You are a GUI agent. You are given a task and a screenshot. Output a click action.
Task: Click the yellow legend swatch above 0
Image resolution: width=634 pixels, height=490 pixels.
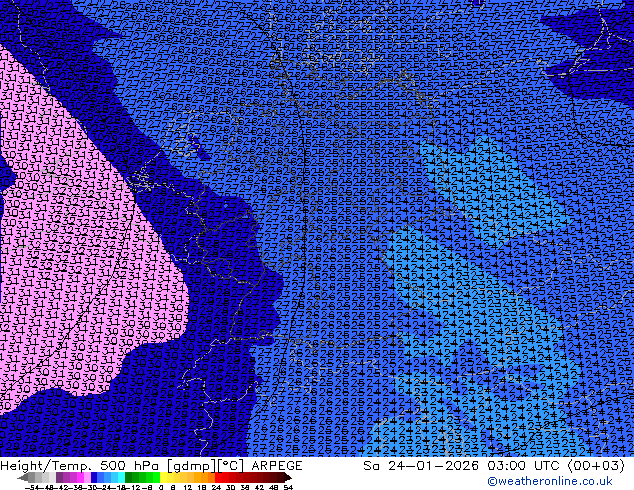coord(163,477)
